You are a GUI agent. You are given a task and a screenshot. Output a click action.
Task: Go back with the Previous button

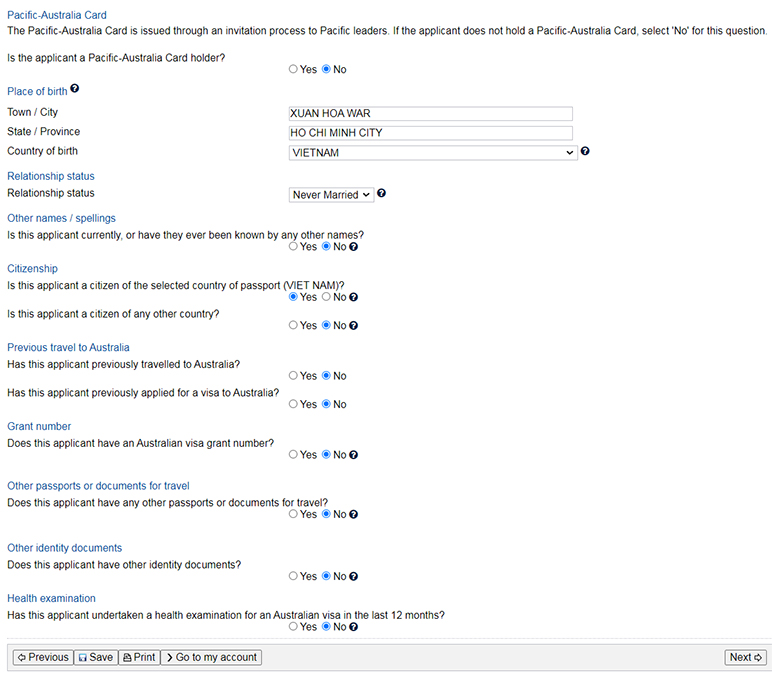[43, 658]
